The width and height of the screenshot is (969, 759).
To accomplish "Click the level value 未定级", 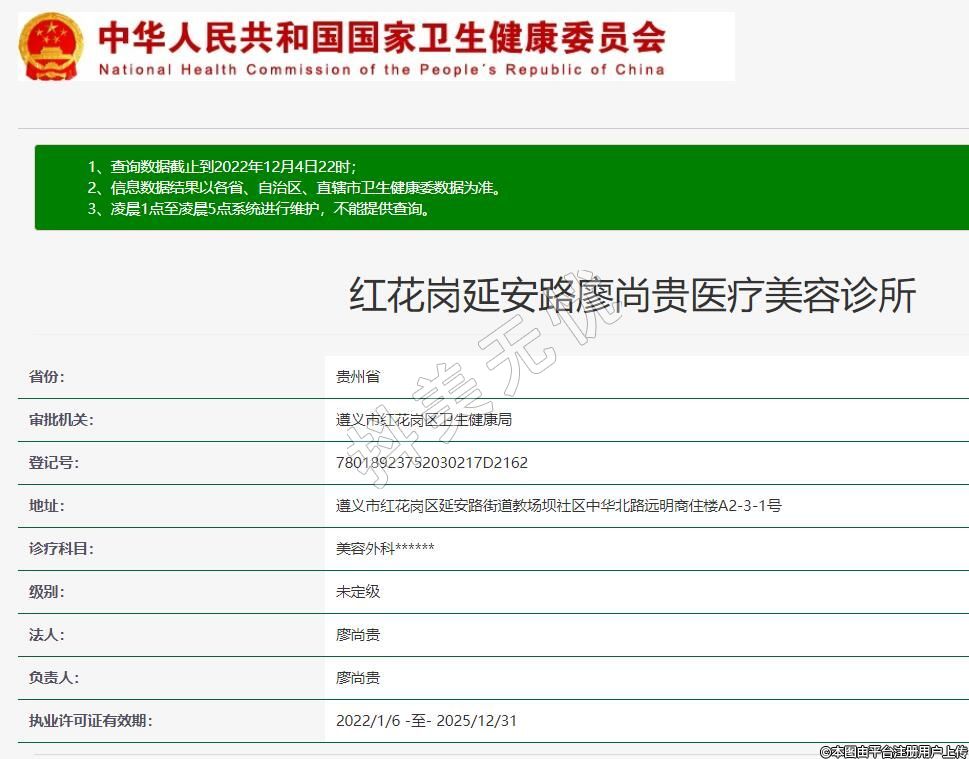I will click(x=358, y=592).
